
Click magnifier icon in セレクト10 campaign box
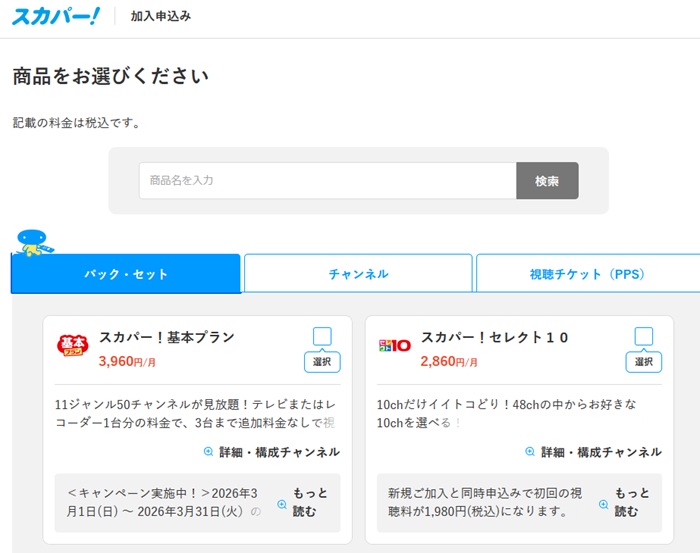(604, 503)
